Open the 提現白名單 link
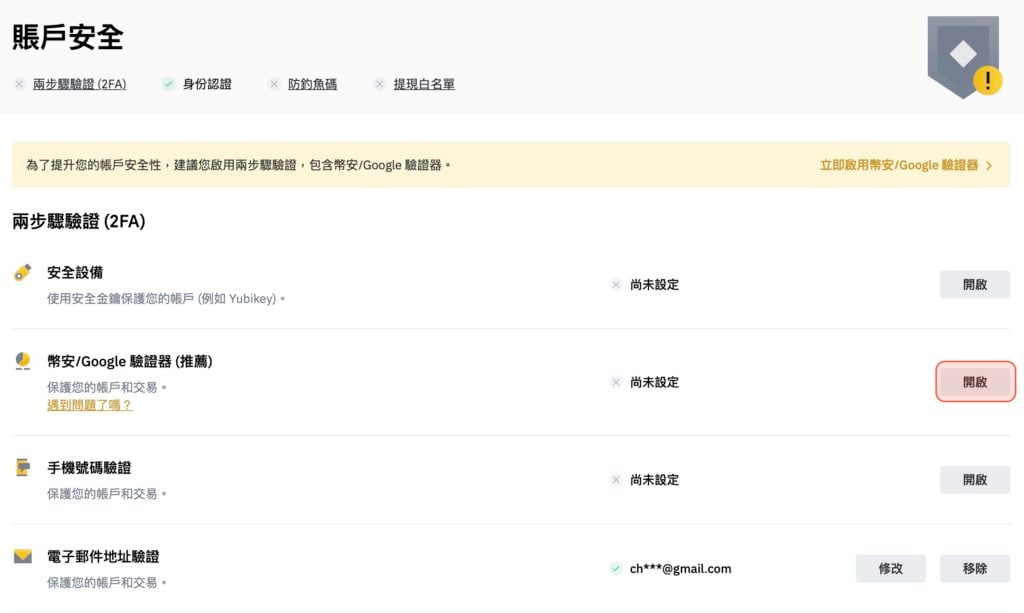Viewport: 1024px width, 613px height. (x=424, y=84)
